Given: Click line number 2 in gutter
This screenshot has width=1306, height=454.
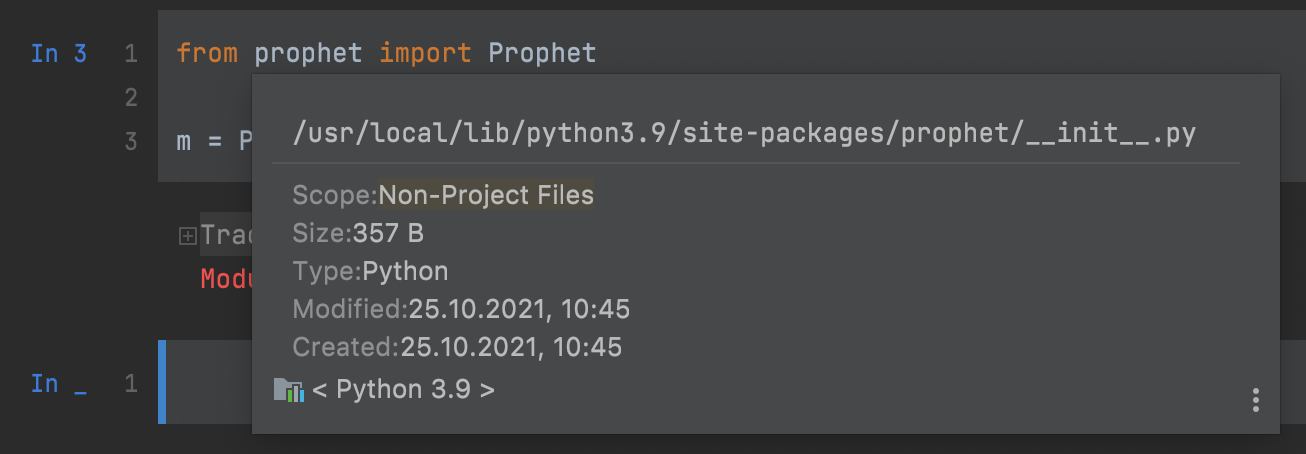Looking at the screenshot, I should pos(131,97).
